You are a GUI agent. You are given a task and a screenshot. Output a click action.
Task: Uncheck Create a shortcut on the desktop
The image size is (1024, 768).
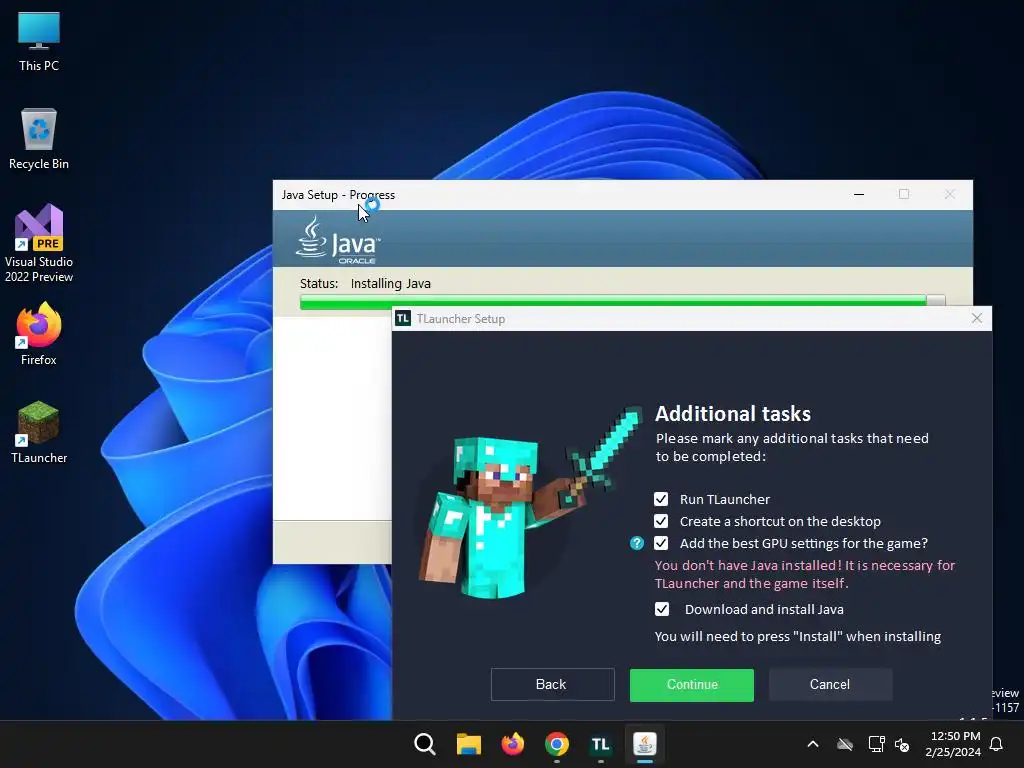(661, 521)
